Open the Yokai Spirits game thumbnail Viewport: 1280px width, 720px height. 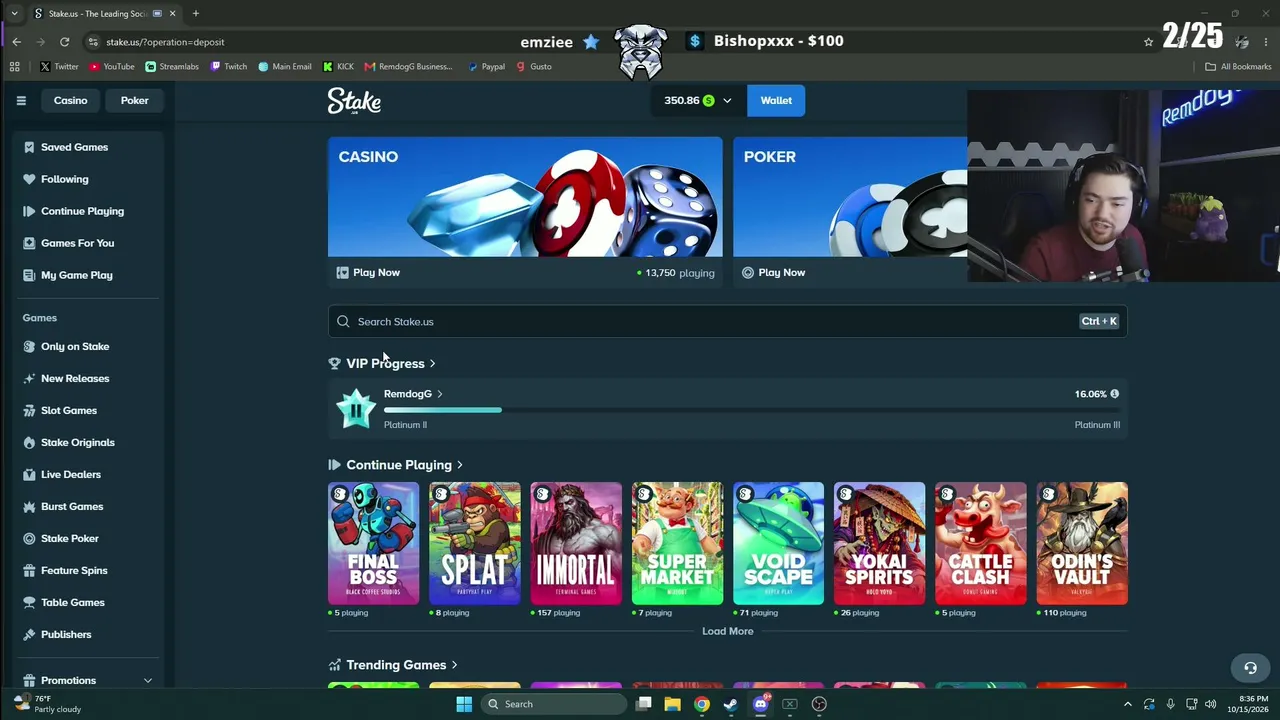coord(879,543)
